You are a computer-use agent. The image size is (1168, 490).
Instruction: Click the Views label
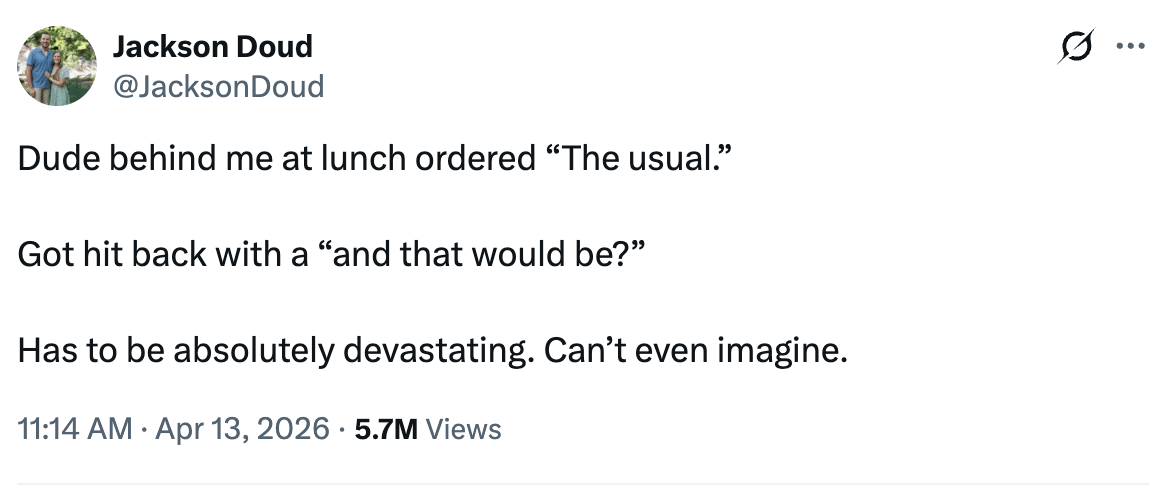[x=463, y=429]
